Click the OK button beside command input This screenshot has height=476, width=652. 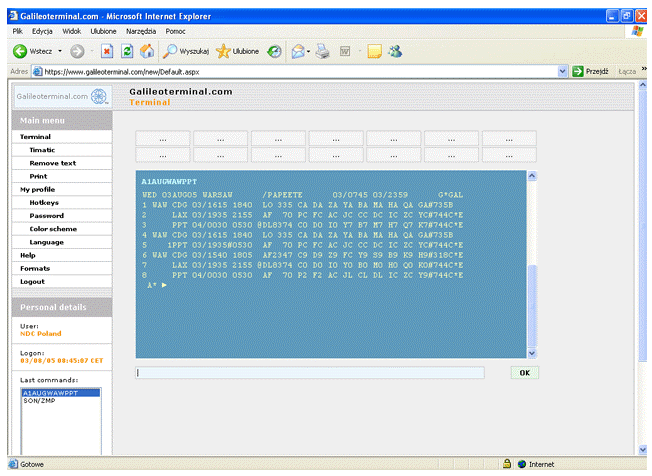(x=524, y=373)
